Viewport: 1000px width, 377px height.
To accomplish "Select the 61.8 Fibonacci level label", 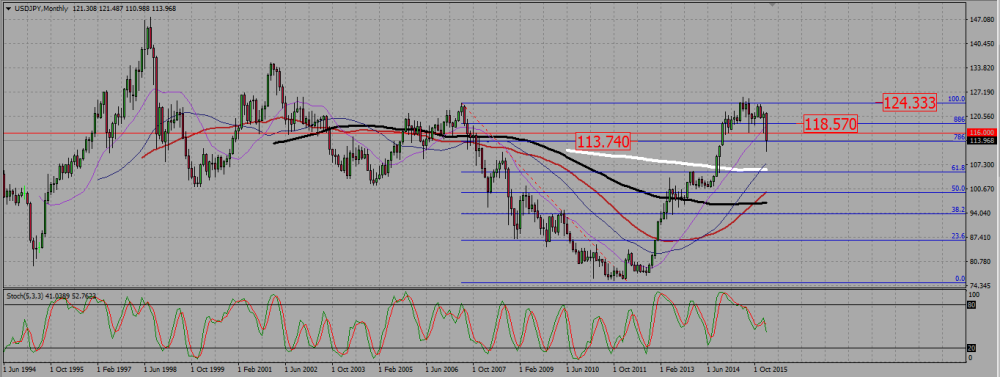I will (957, 168).
